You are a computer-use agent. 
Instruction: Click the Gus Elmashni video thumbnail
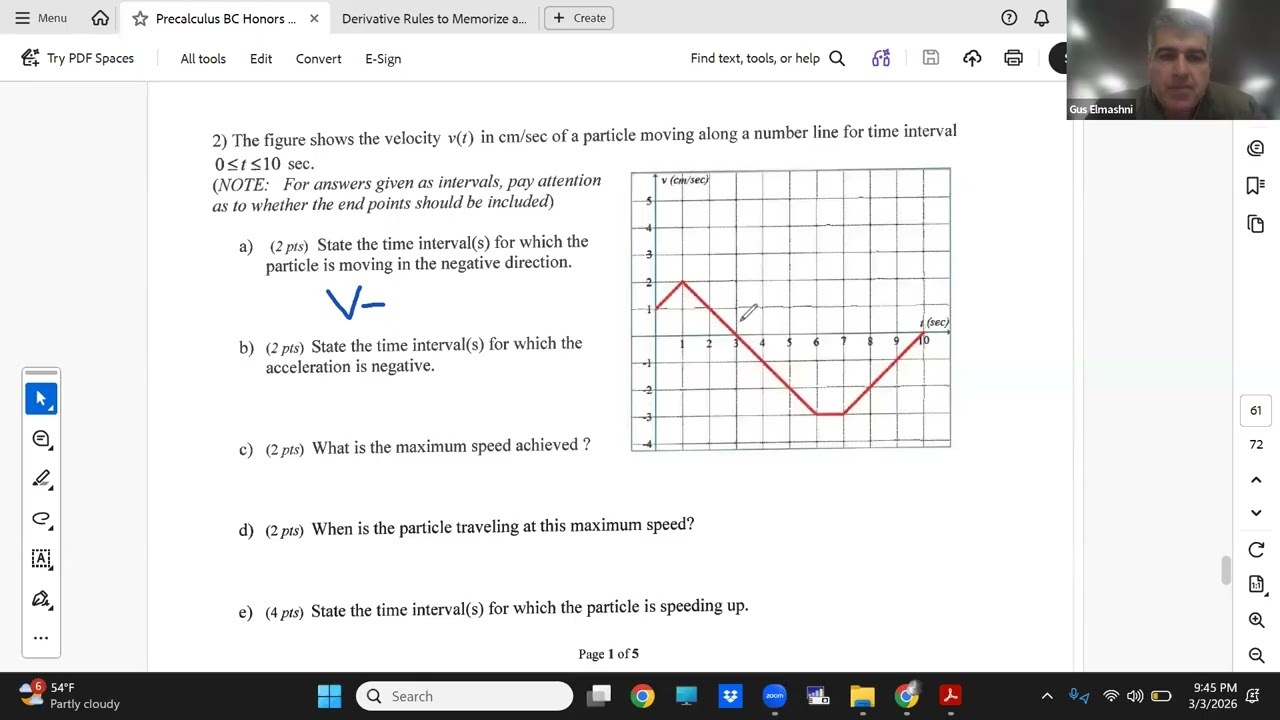pos(1173,60)
